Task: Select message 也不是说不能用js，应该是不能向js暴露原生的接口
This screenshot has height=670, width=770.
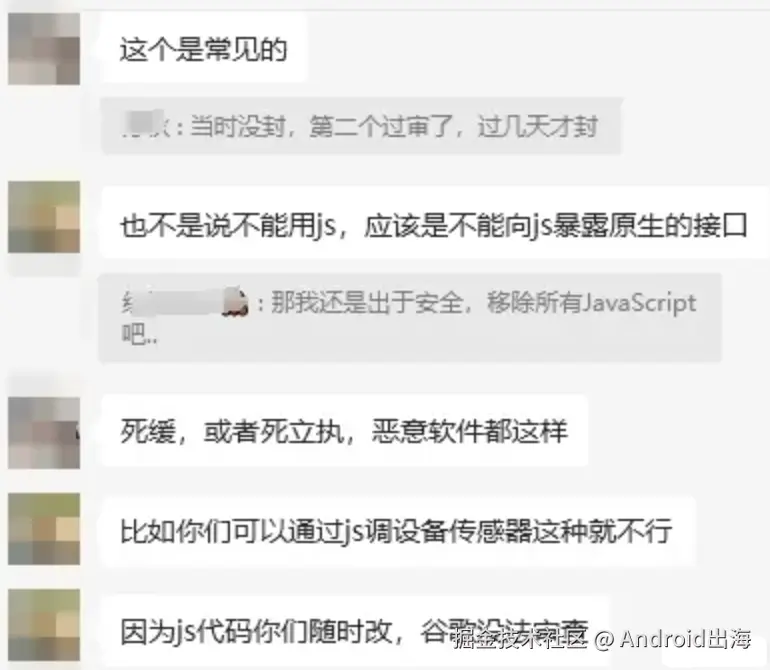Action: [435, 225]
